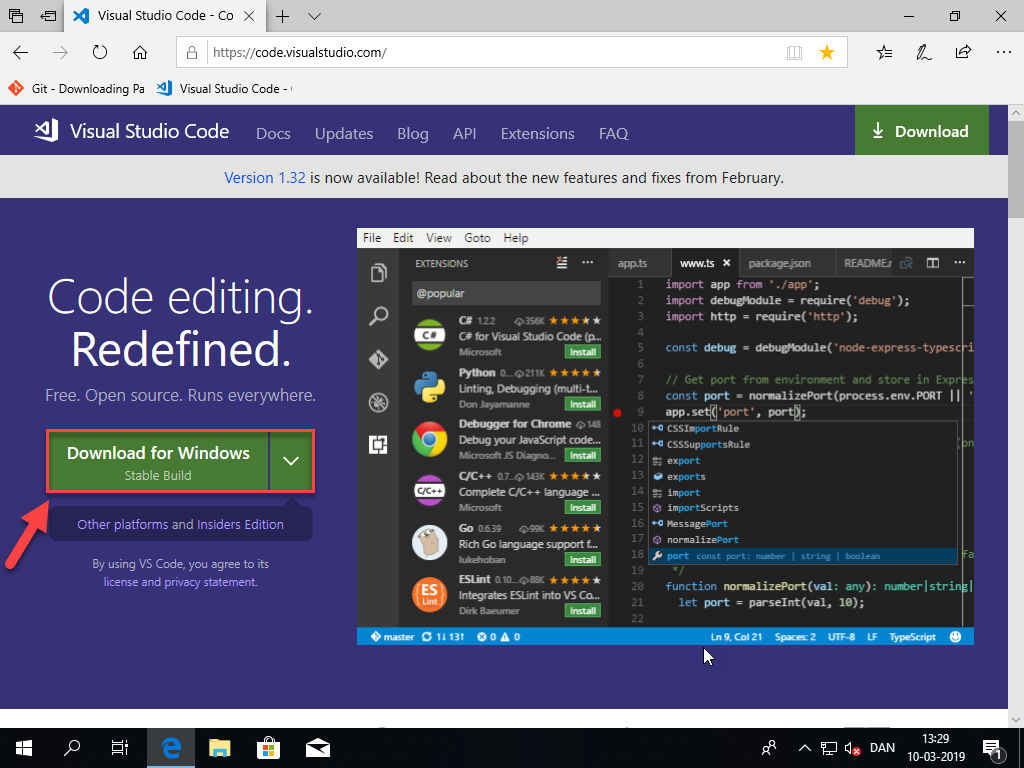Click the browser forward arrow
Image resolution: width=1024 pixels, height=768 pixels.
[x=60, y=52]
